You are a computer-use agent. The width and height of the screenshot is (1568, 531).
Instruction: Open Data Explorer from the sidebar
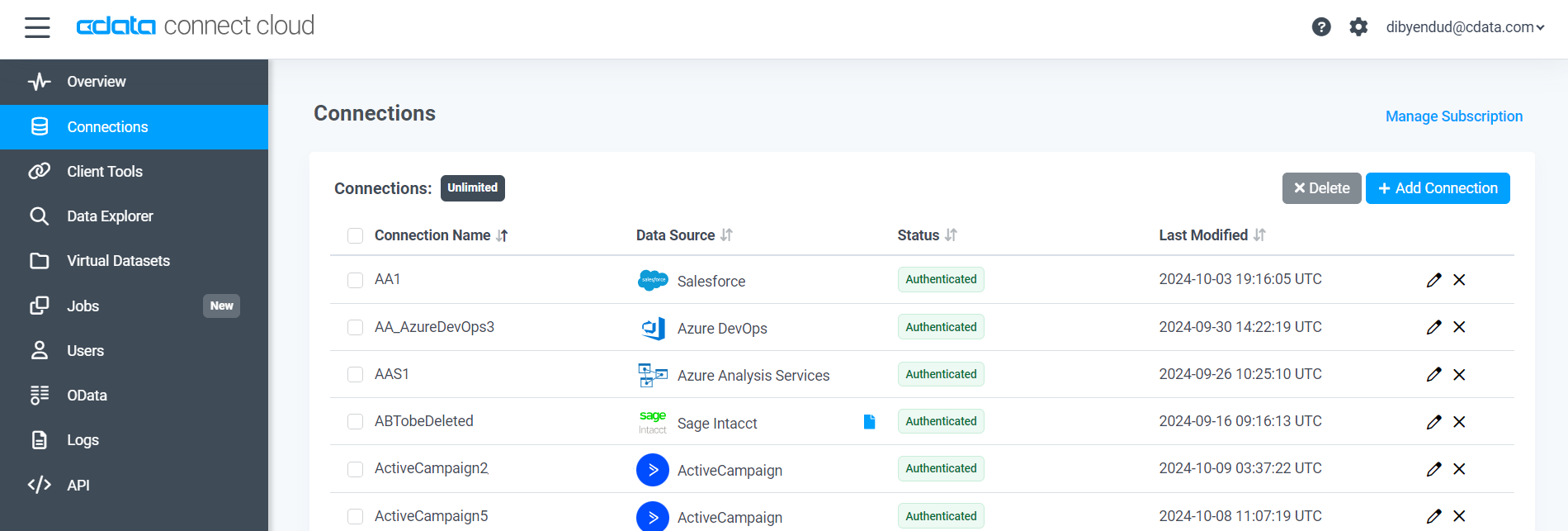click(x=110, y=216)
